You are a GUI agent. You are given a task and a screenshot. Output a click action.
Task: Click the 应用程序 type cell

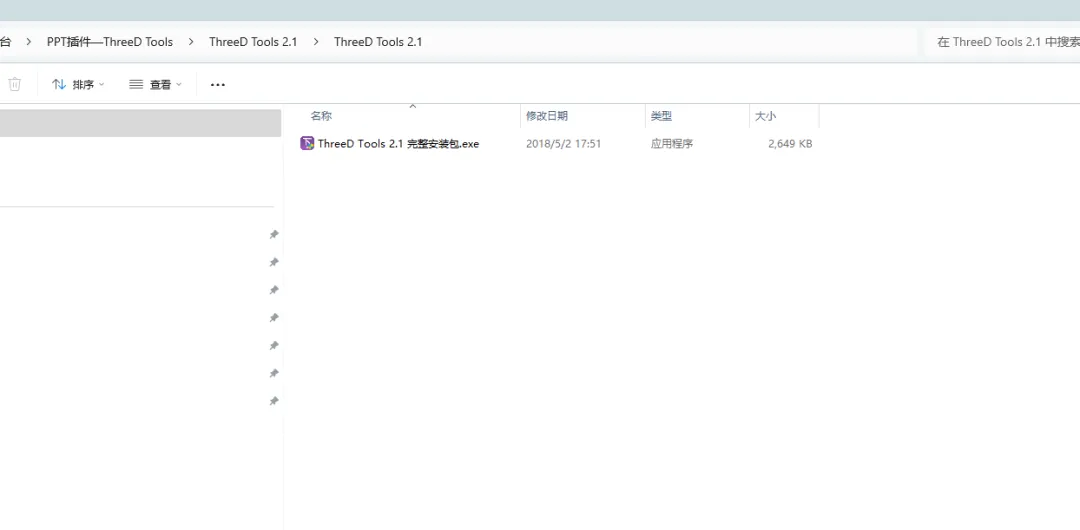pyautogui.click(x=672, y=143)
